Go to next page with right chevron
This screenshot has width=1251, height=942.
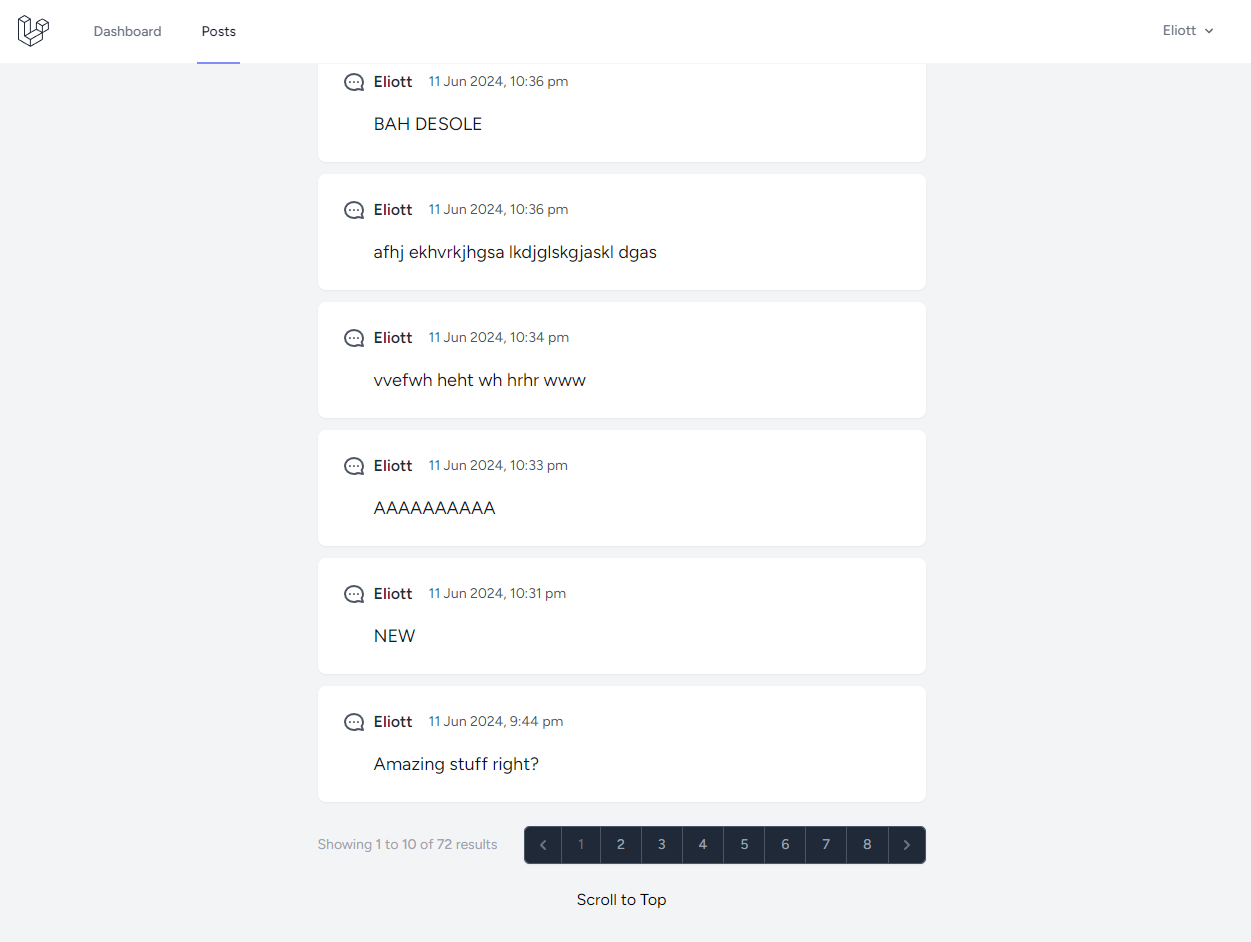point(906,845)
